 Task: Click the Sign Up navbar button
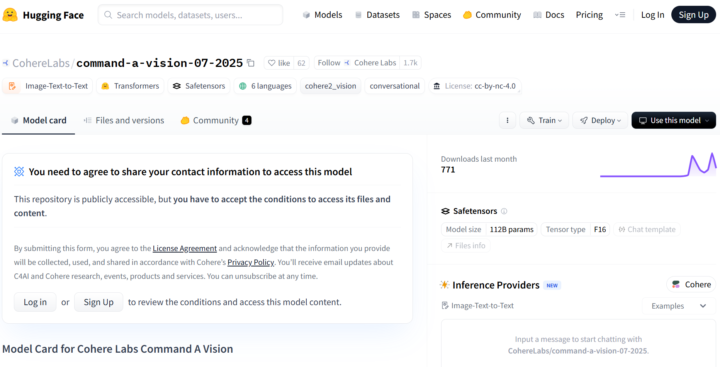click(x=693, y=15)
